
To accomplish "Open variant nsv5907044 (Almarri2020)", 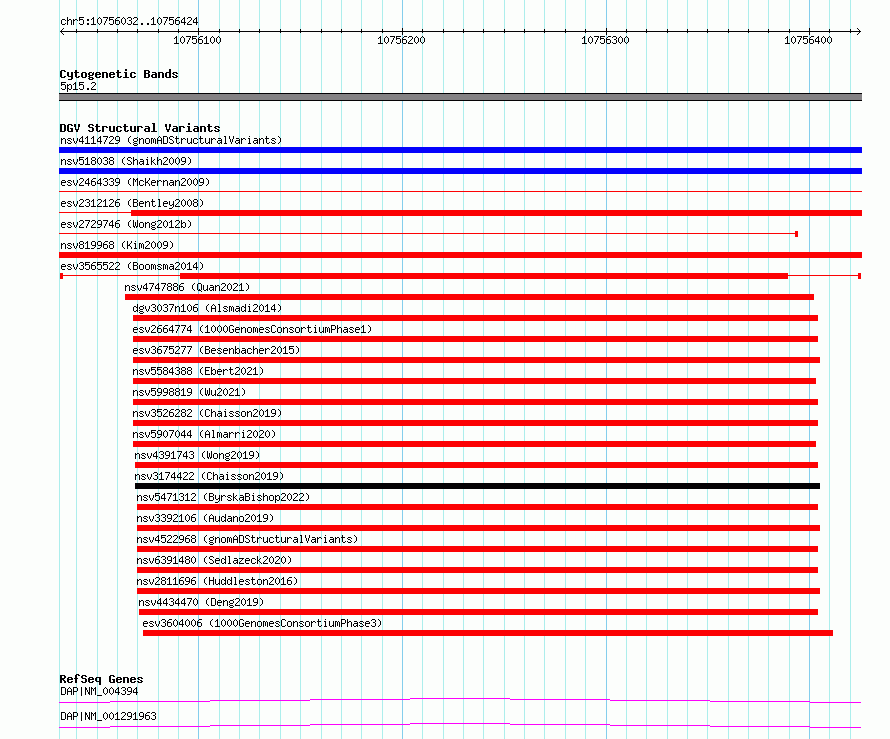I will coord(204,434).
